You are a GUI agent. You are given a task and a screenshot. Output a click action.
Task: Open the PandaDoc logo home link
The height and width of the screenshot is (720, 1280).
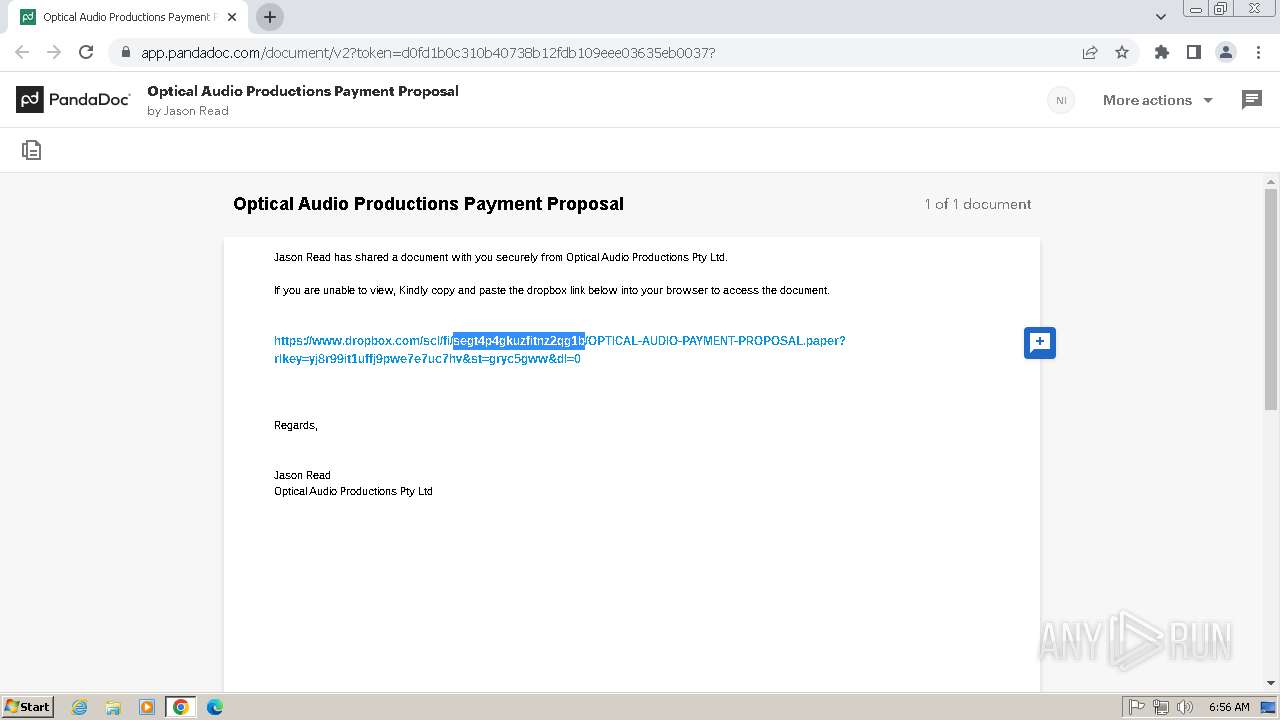point(73,99)
